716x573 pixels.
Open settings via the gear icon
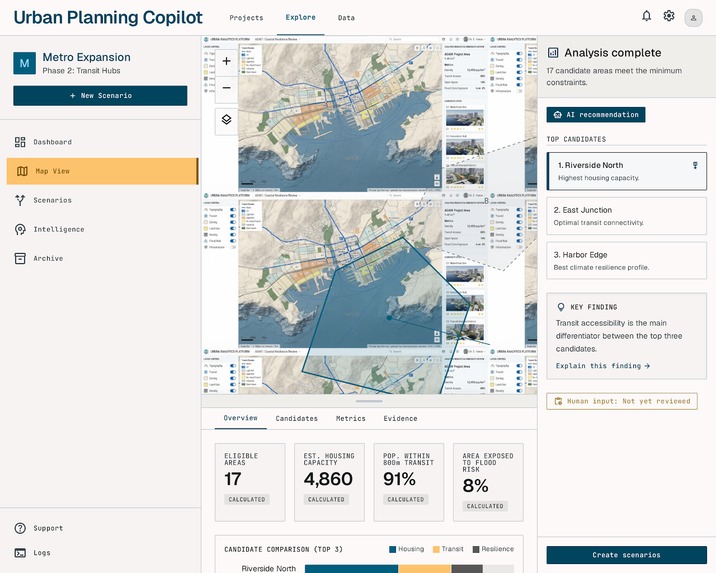(669, 16)
